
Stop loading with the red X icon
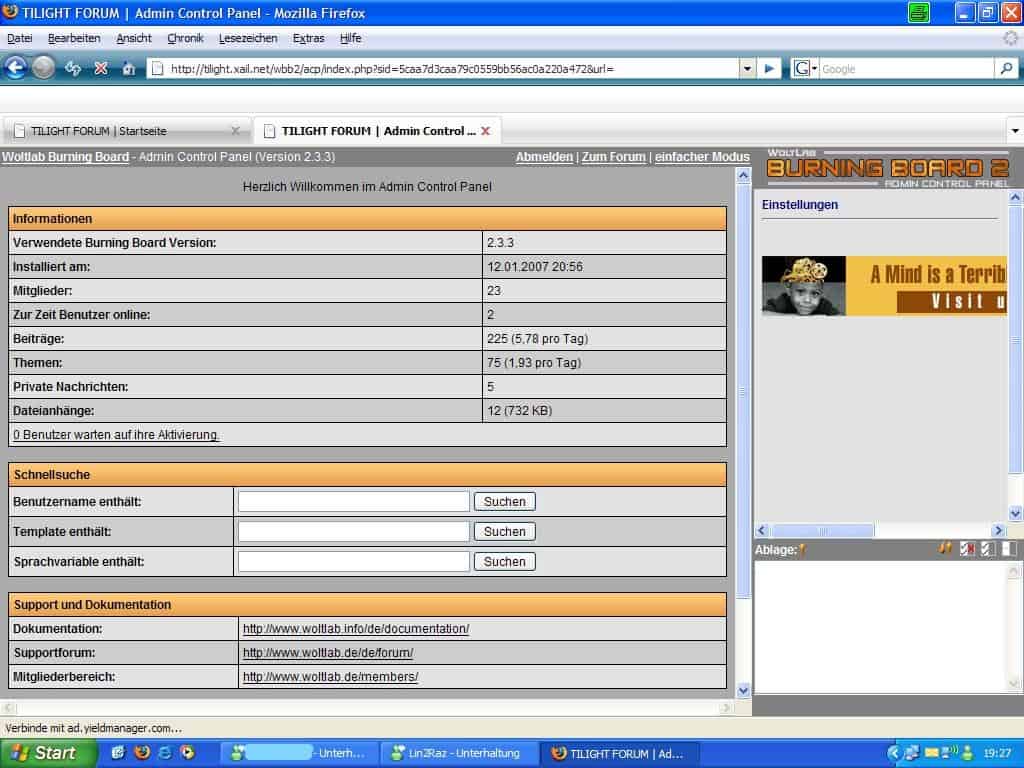101,68
